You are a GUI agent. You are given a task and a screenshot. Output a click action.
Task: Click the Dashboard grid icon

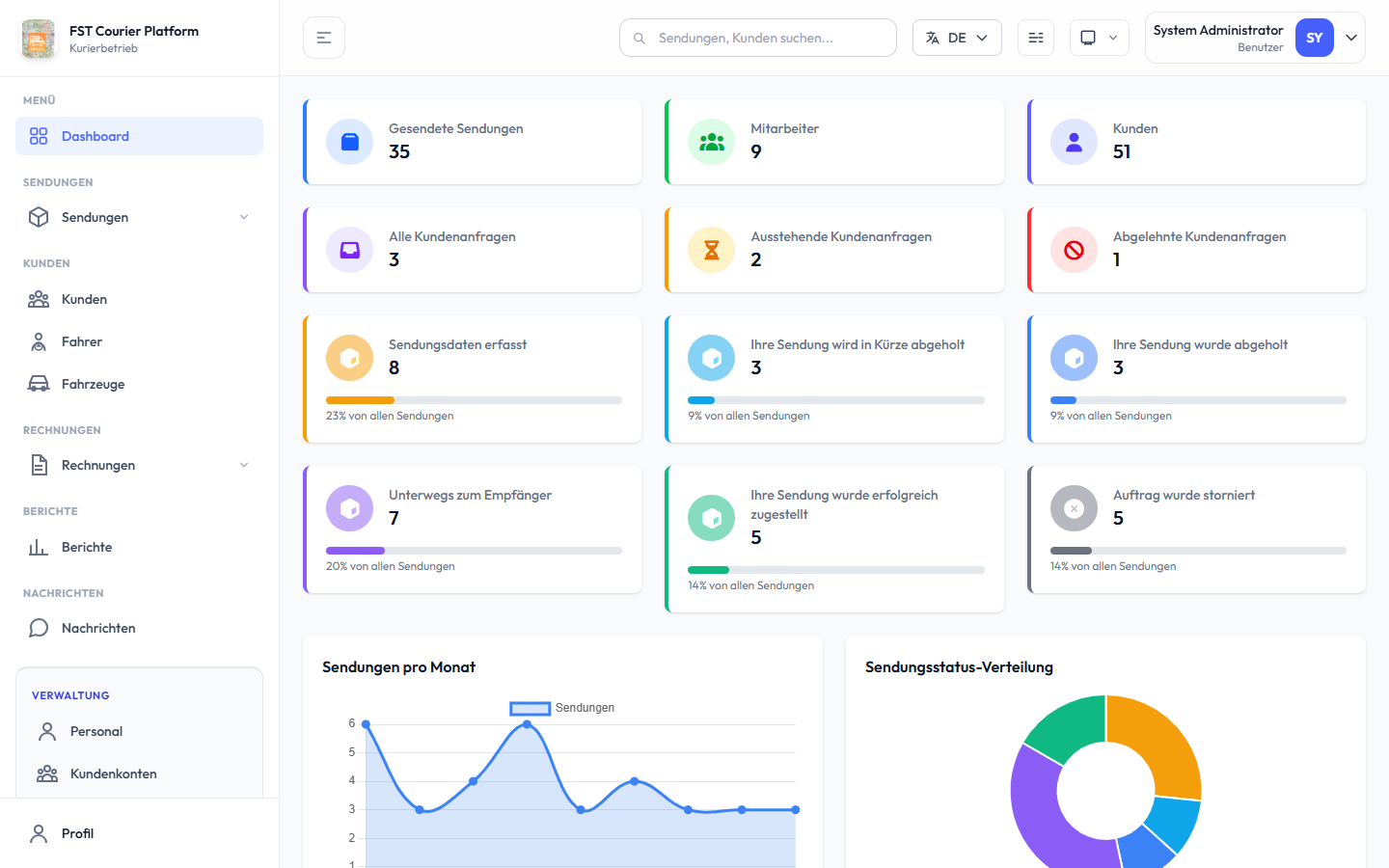(x=39, y=136)
